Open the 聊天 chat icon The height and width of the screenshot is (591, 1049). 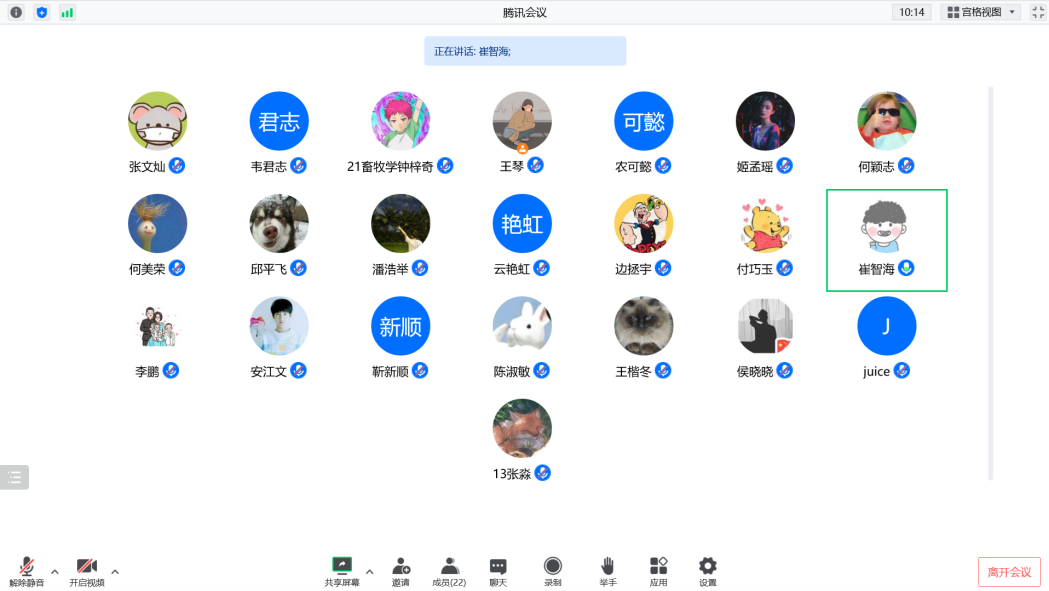click(498, 572)
